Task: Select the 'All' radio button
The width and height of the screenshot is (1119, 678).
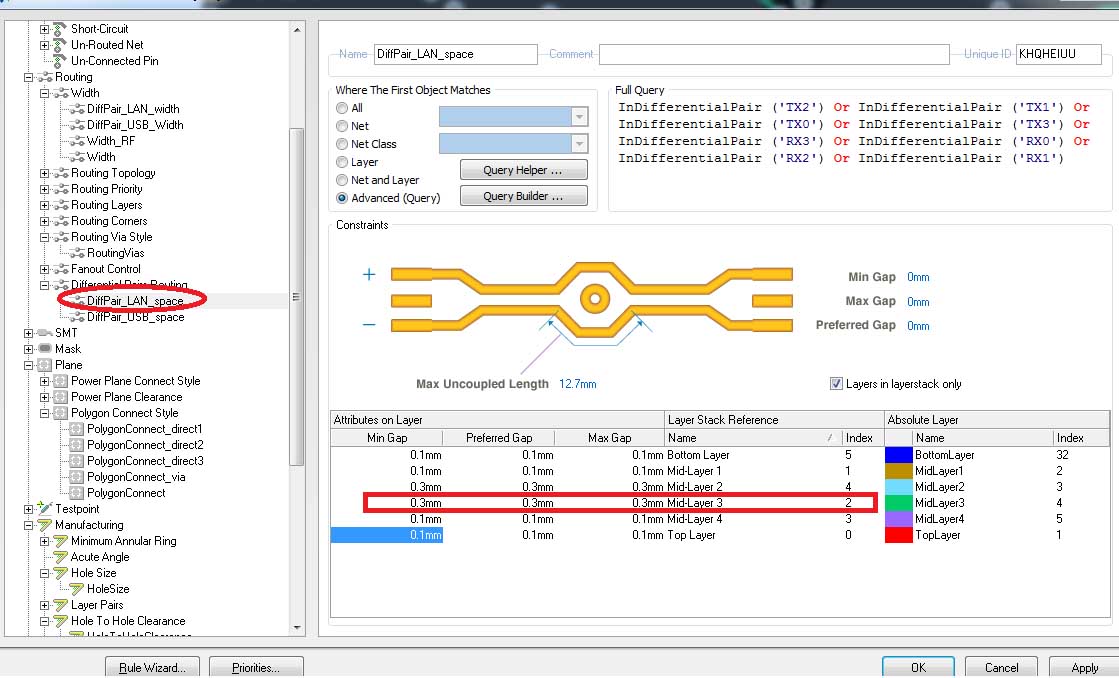Action: [x=343, y=108]
